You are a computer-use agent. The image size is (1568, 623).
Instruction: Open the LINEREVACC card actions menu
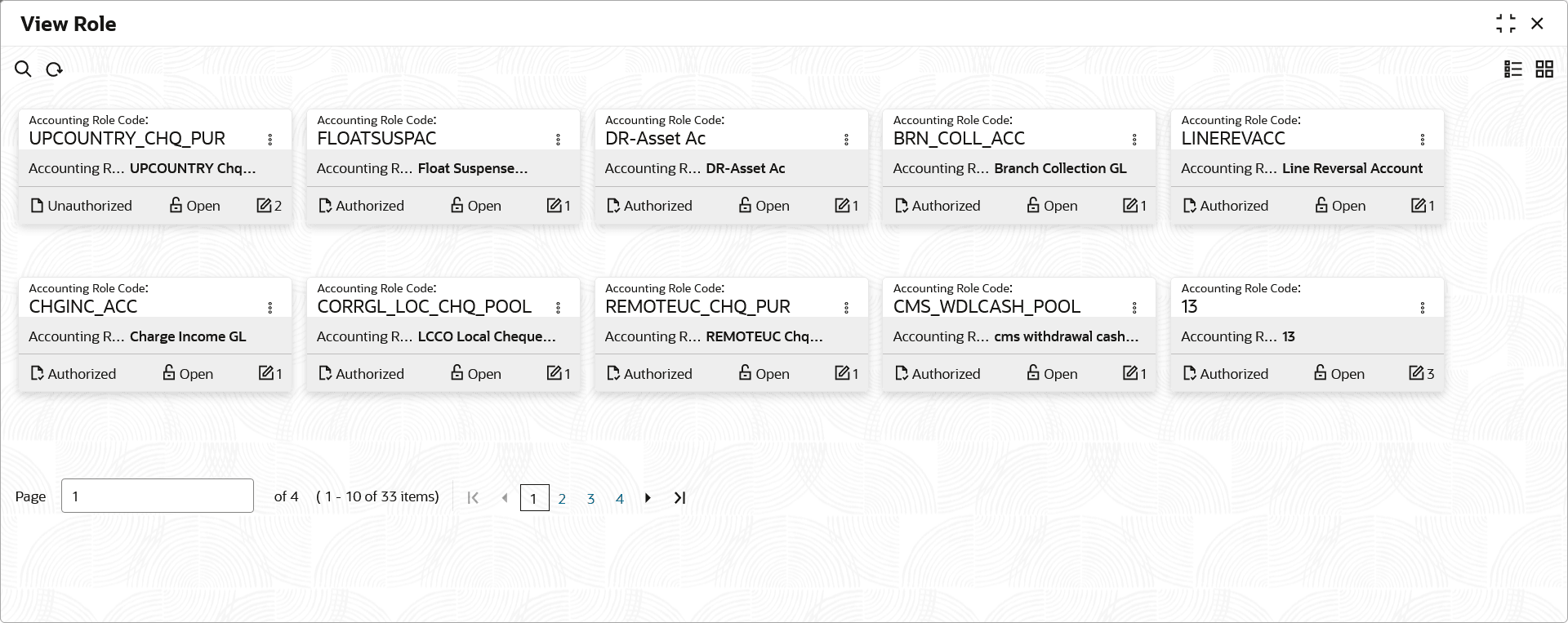click(x=1422, y=140)
